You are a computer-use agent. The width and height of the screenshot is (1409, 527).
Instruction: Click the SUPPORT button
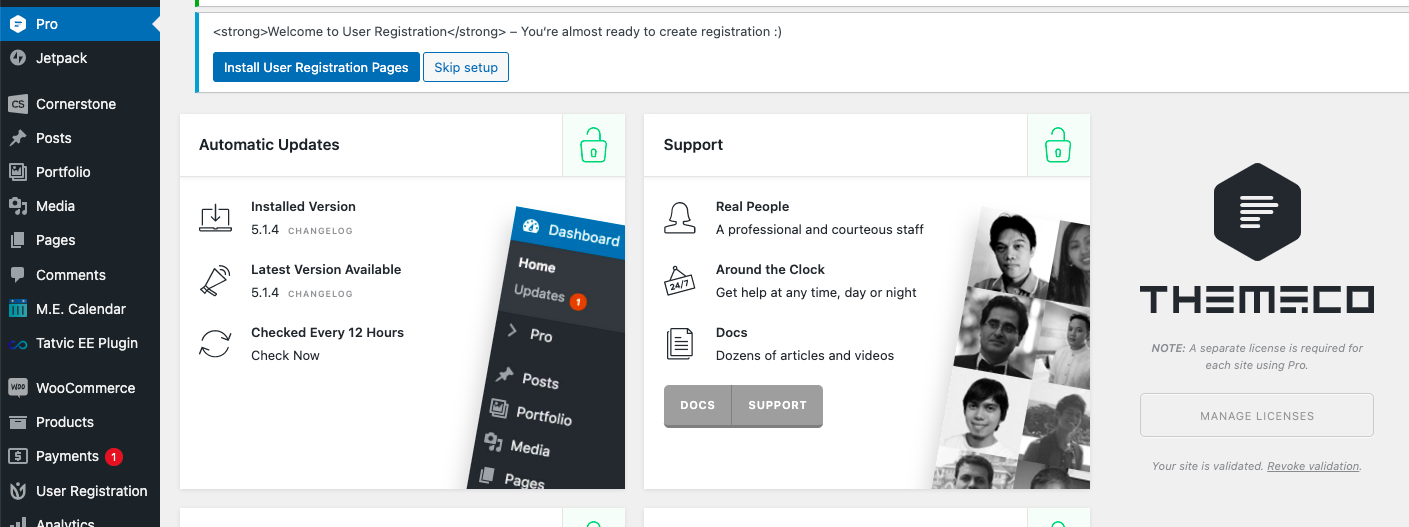(x=777, y=405)
